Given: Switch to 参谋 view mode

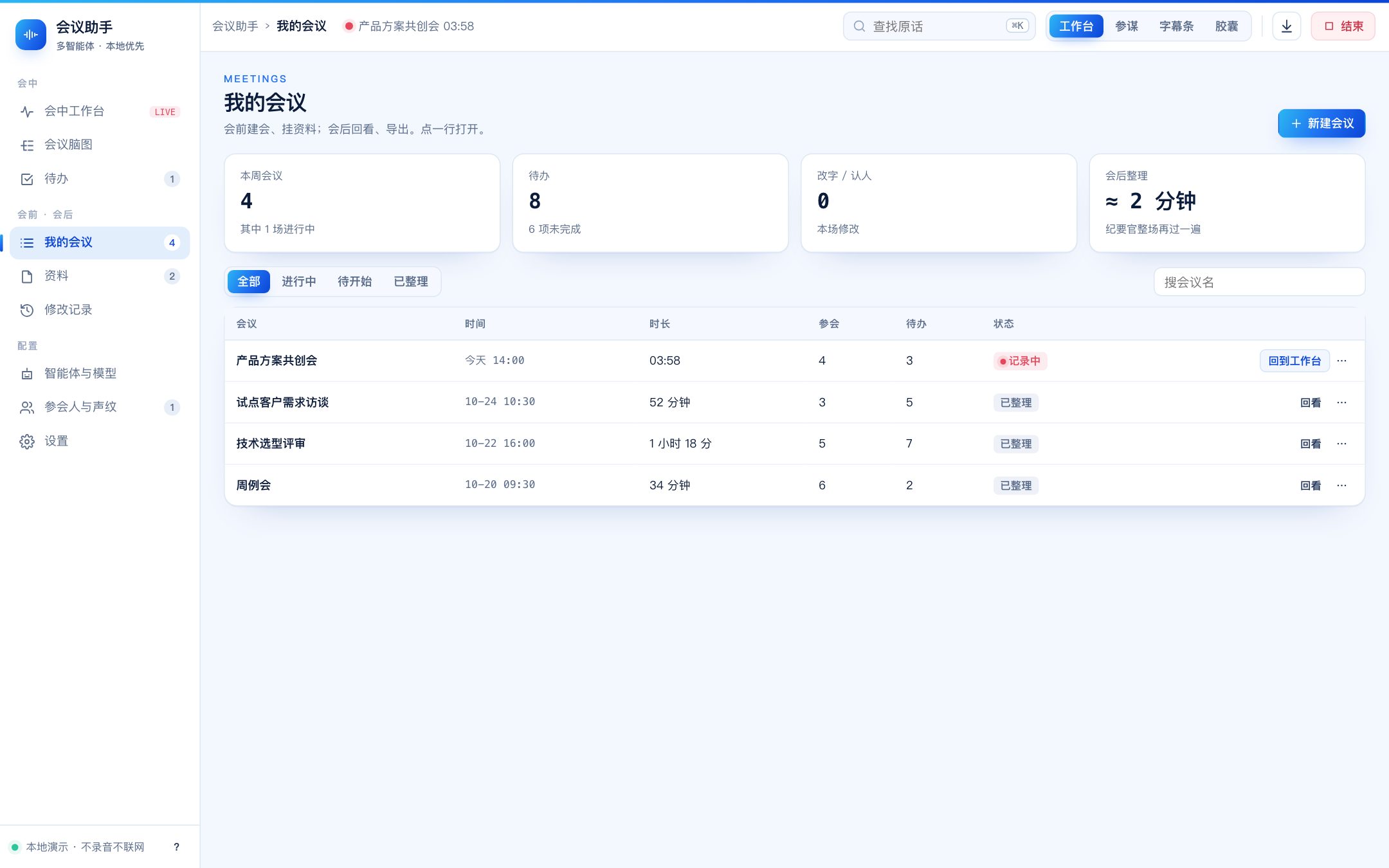Looking at the screenshot, I should point(1127,26).
